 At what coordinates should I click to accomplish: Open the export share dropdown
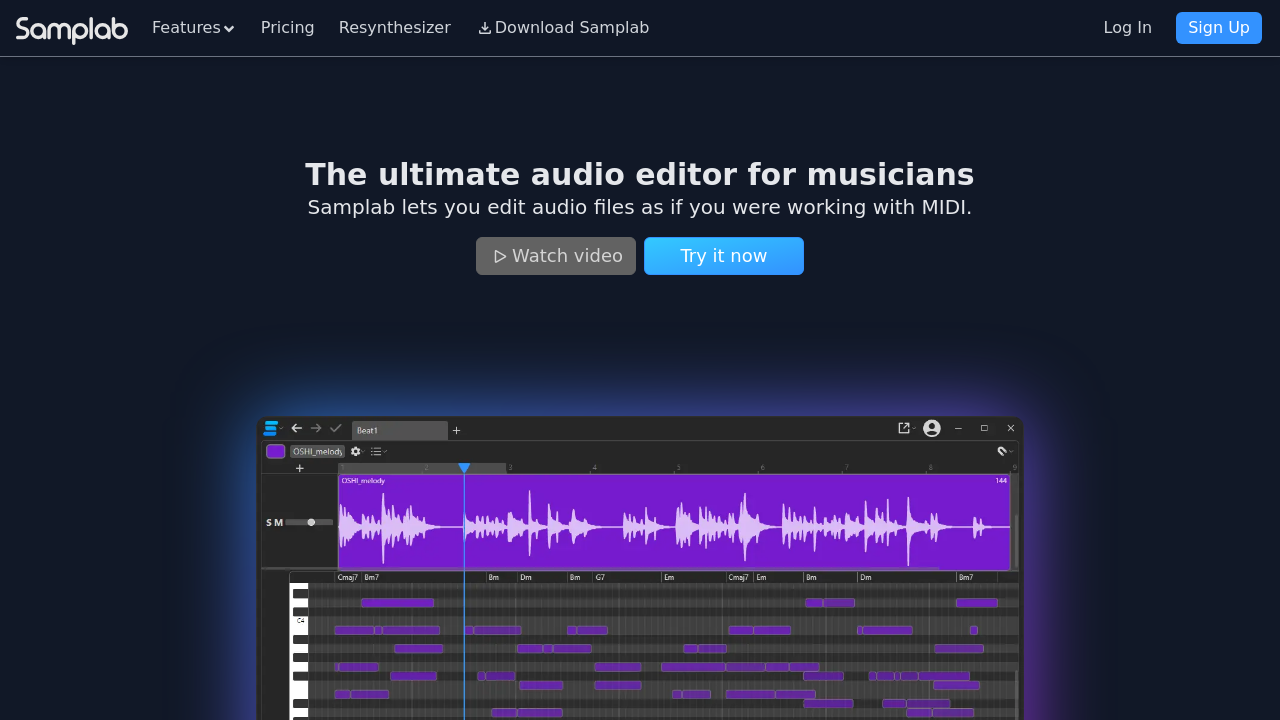pyautogui.click(x=904, y=428)
